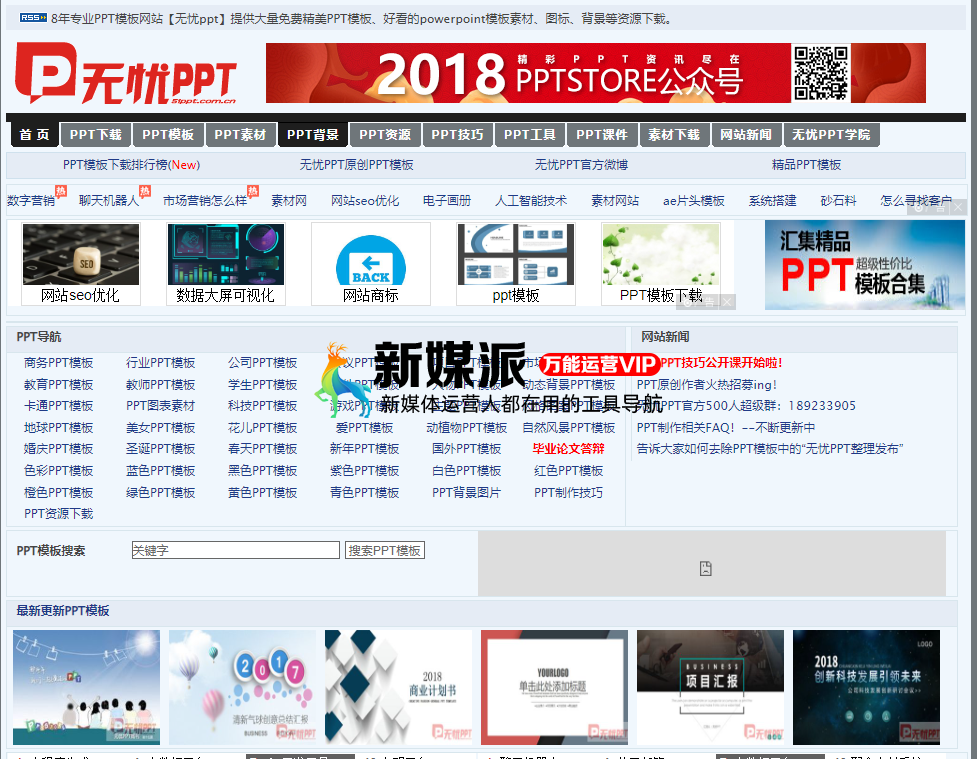Viewport: 977px width, 759px height.
Task: Click the 无忧PPT site logo
Action: [x=126, y=74]
